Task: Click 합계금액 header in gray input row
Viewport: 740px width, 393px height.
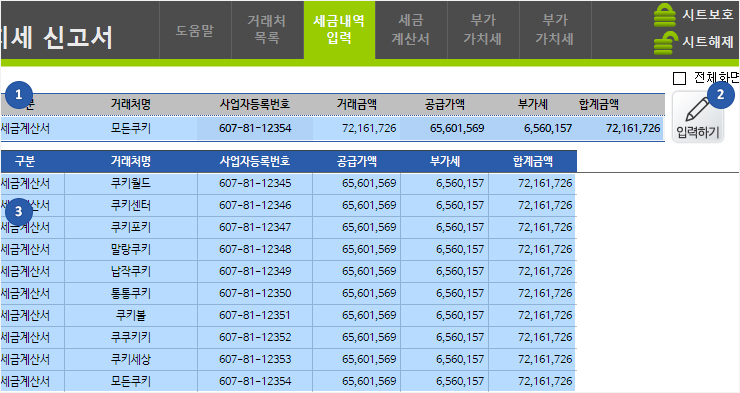Action: pos(599,104)
